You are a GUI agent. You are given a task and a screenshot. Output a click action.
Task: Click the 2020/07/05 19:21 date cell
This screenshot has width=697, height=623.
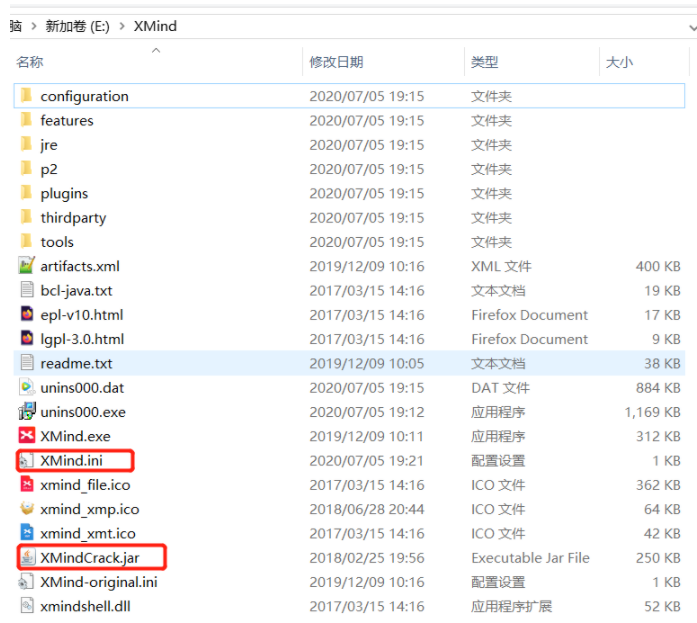tap(367, 460)
